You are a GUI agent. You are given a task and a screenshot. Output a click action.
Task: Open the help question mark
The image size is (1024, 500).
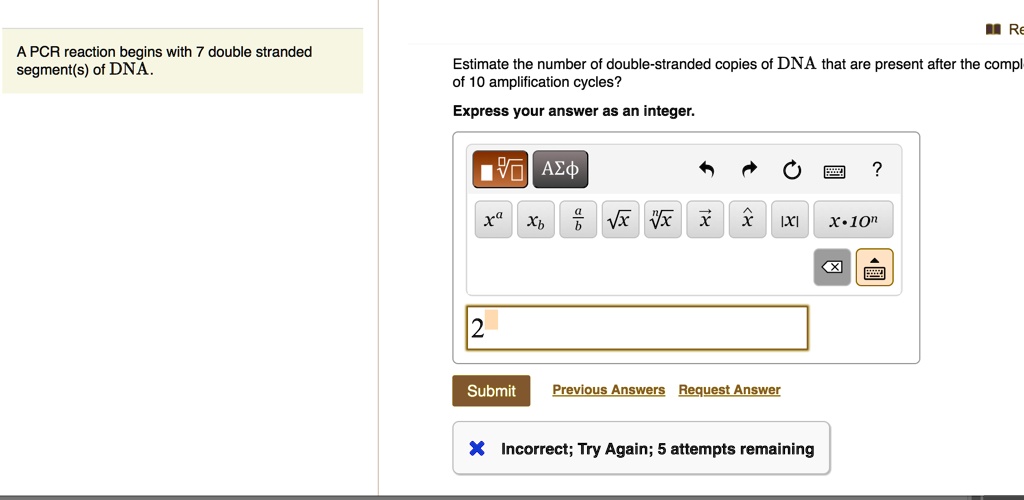[877, 170]
